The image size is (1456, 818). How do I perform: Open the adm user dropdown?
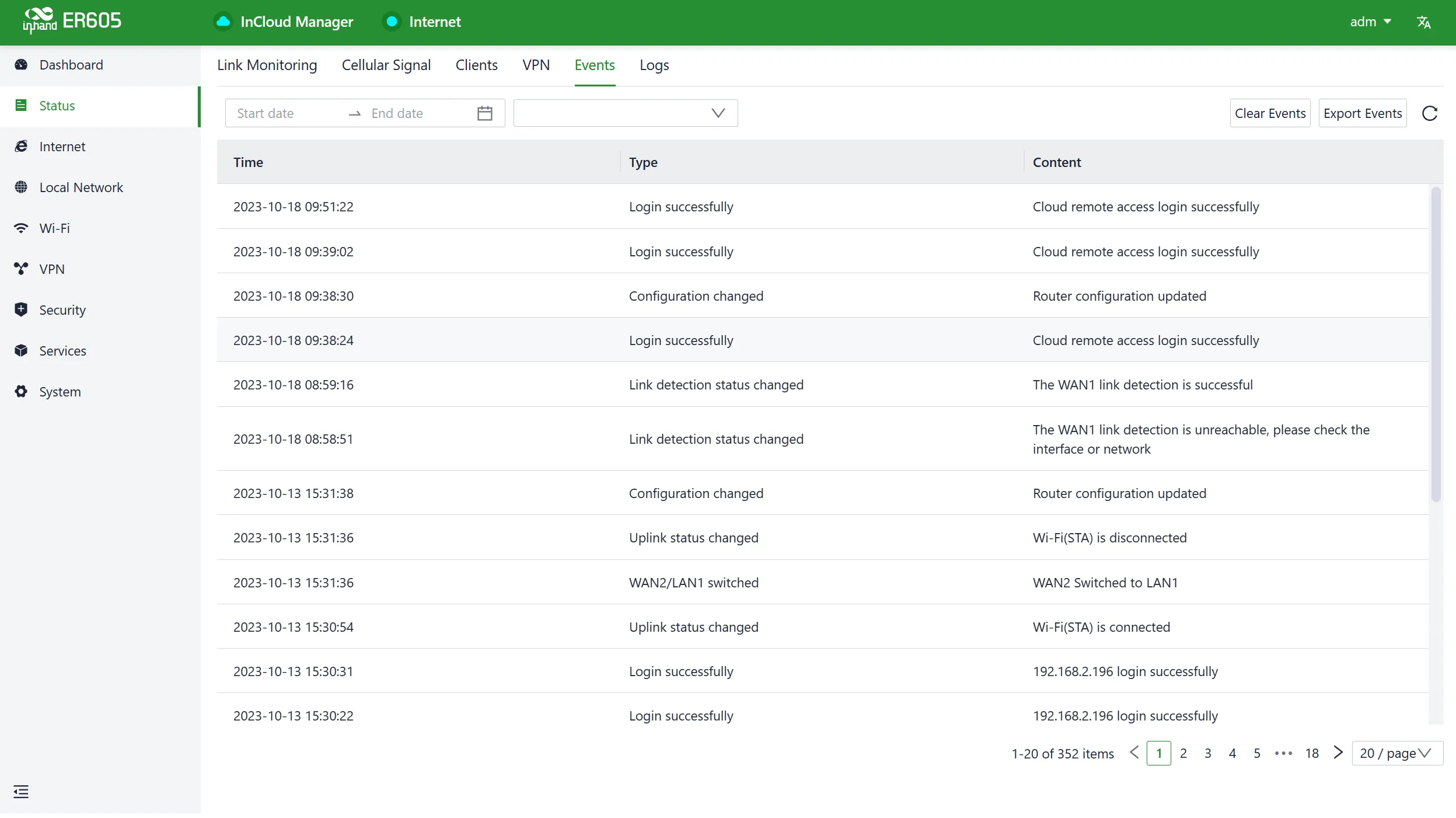1370,22
